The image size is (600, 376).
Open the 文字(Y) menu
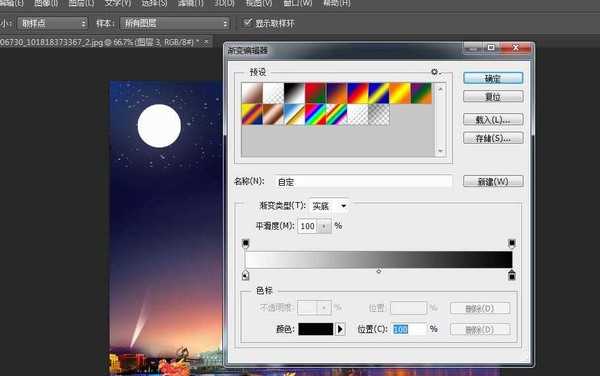(118, 3)
